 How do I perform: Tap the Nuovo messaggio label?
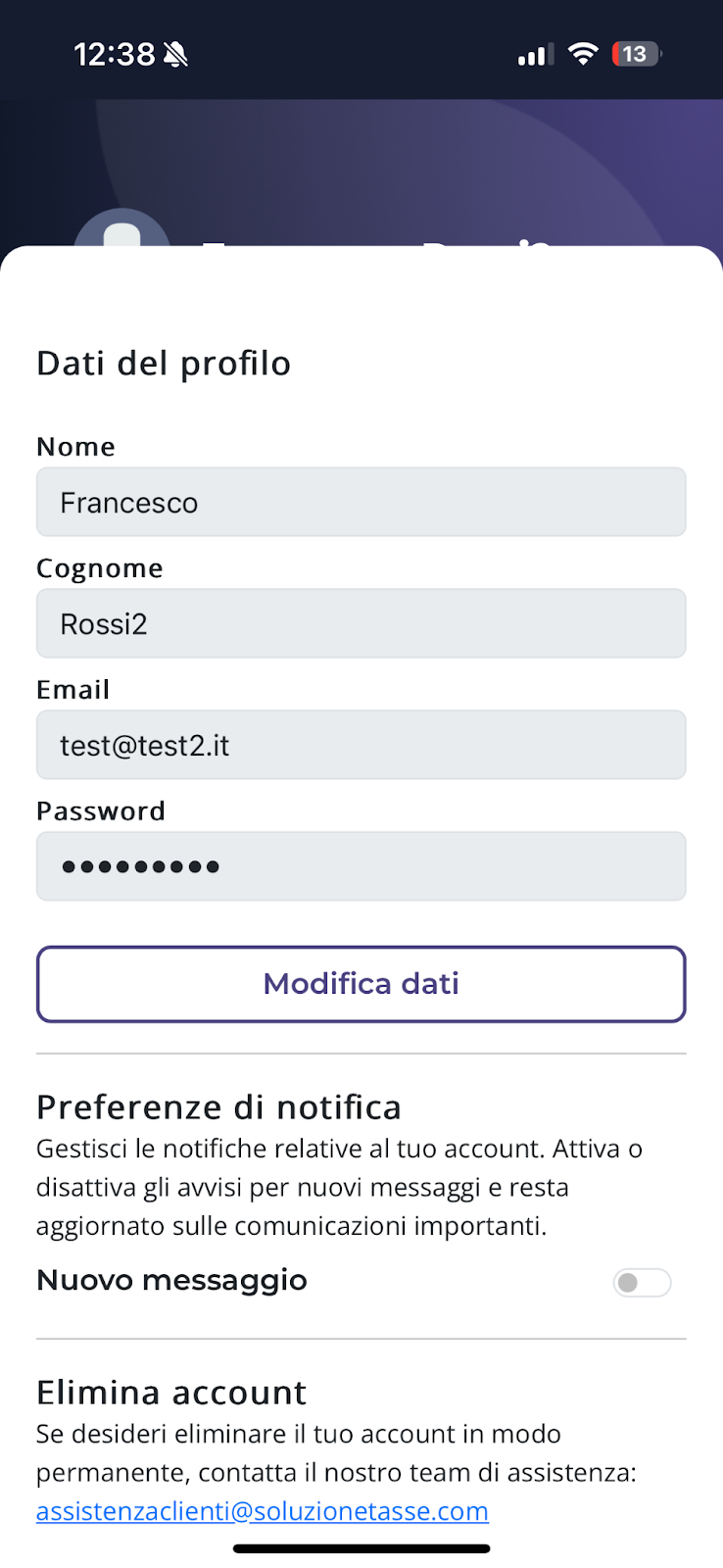click(x=171, y=1280)
